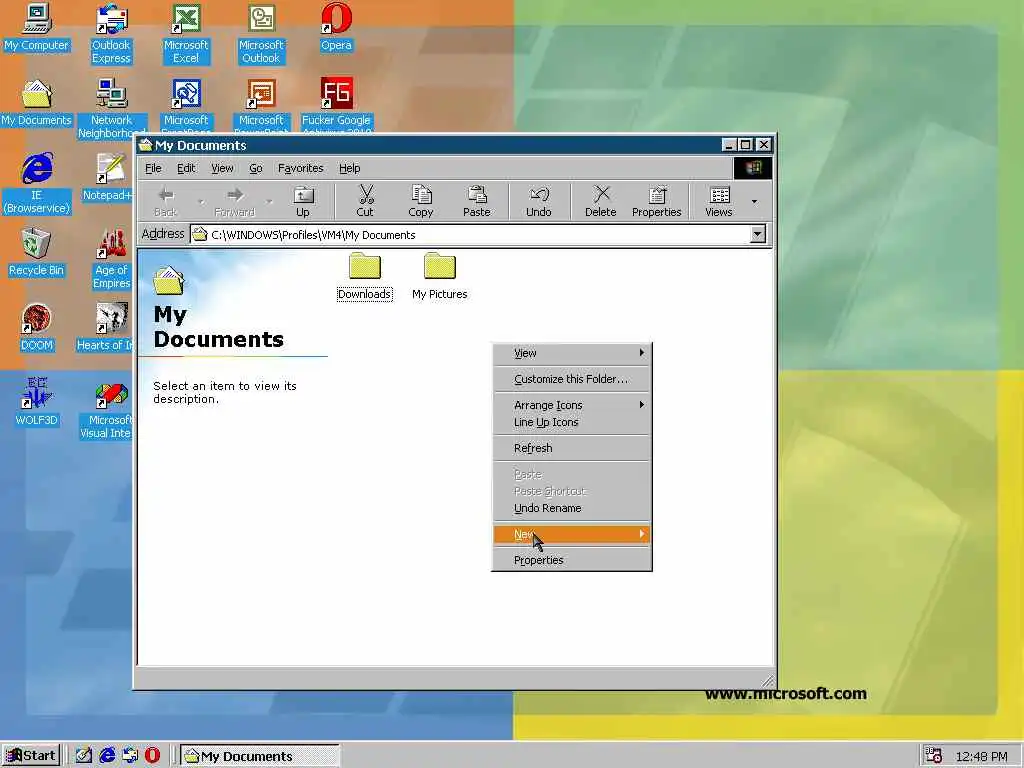Image resolution: width=1024 pixels, height=768 pixels.
Task: Open Microsoft Excel desktop shortcut
Action: click(186, 34)
